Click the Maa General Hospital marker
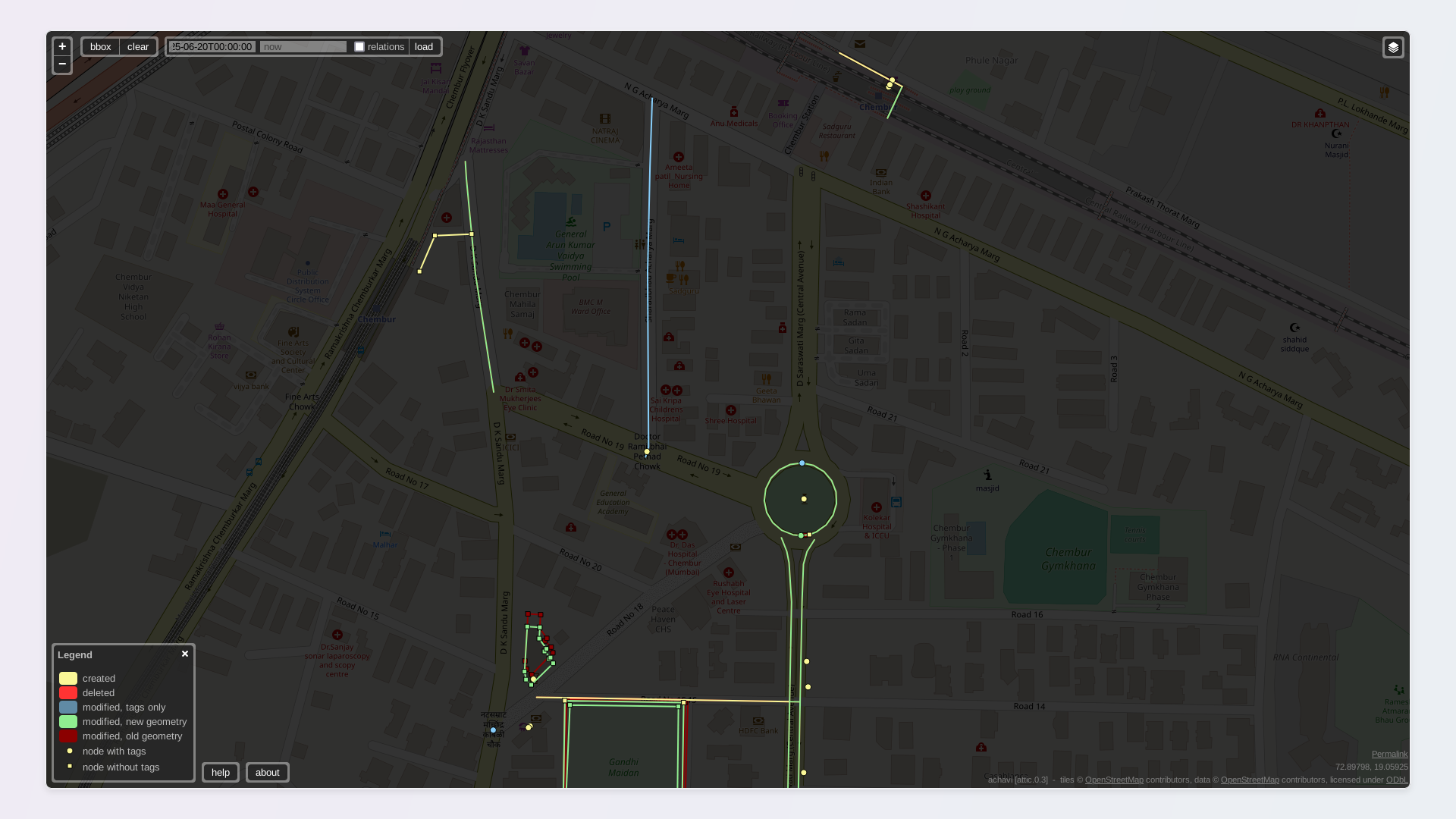 coord(223,195)
